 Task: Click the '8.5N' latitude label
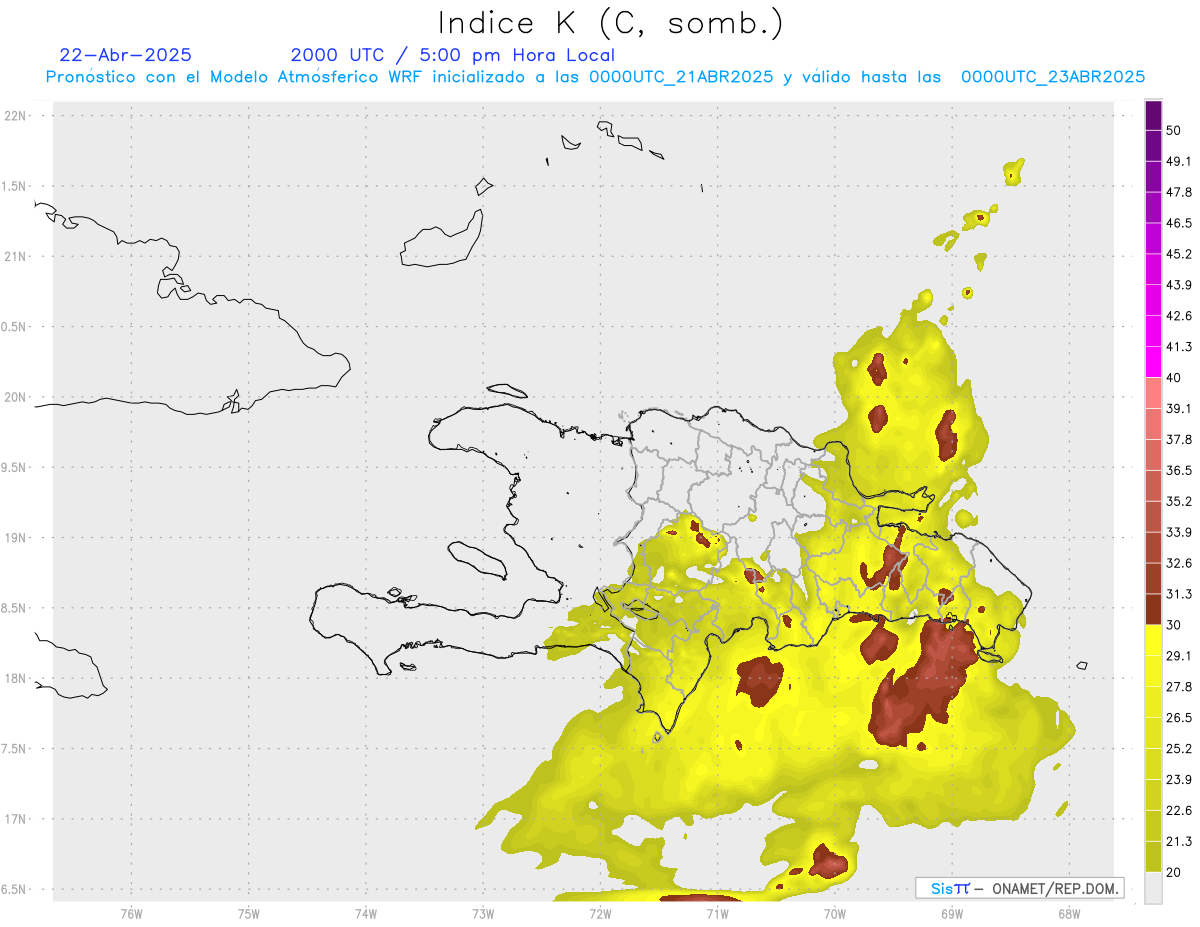[15, 608]
